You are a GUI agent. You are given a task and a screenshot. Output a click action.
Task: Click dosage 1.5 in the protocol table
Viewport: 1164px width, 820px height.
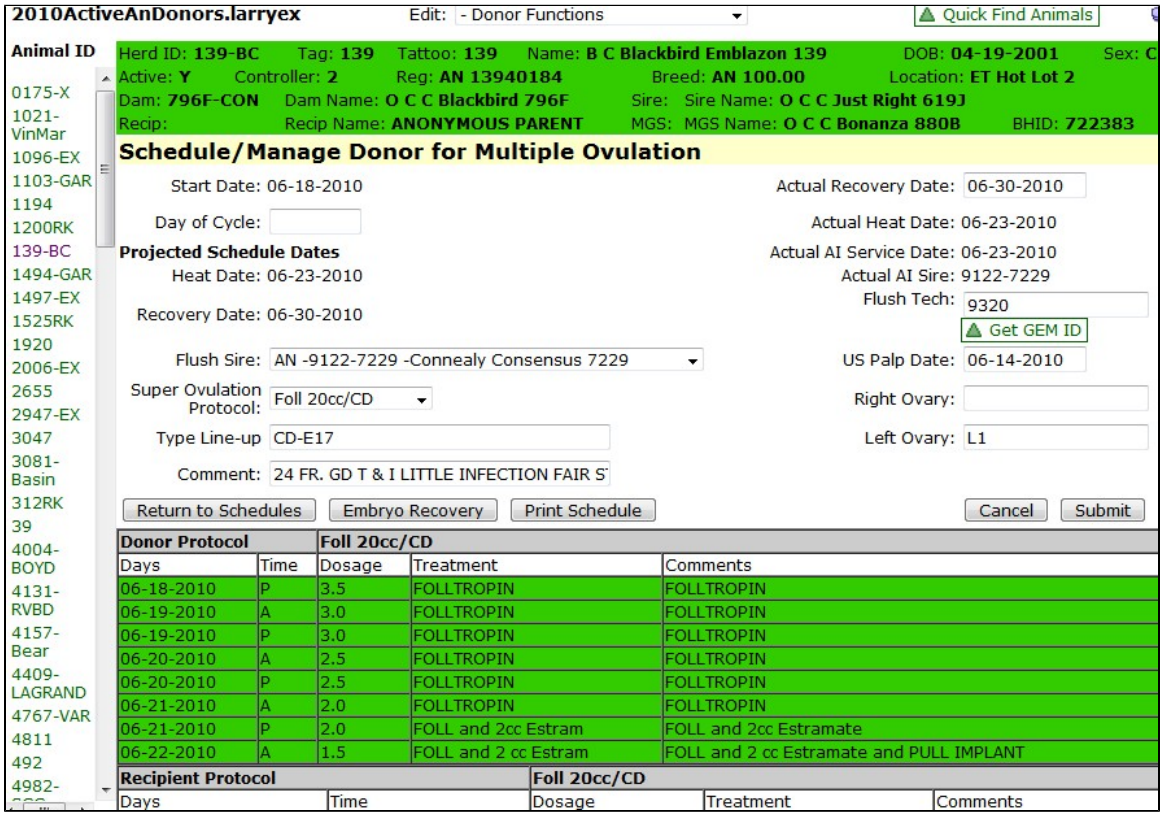pyautogui.click(x=333, y=752)
